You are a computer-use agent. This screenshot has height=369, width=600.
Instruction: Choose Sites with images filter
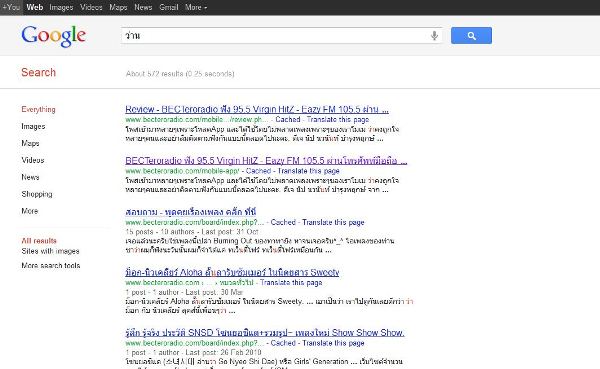click(51, 251)
